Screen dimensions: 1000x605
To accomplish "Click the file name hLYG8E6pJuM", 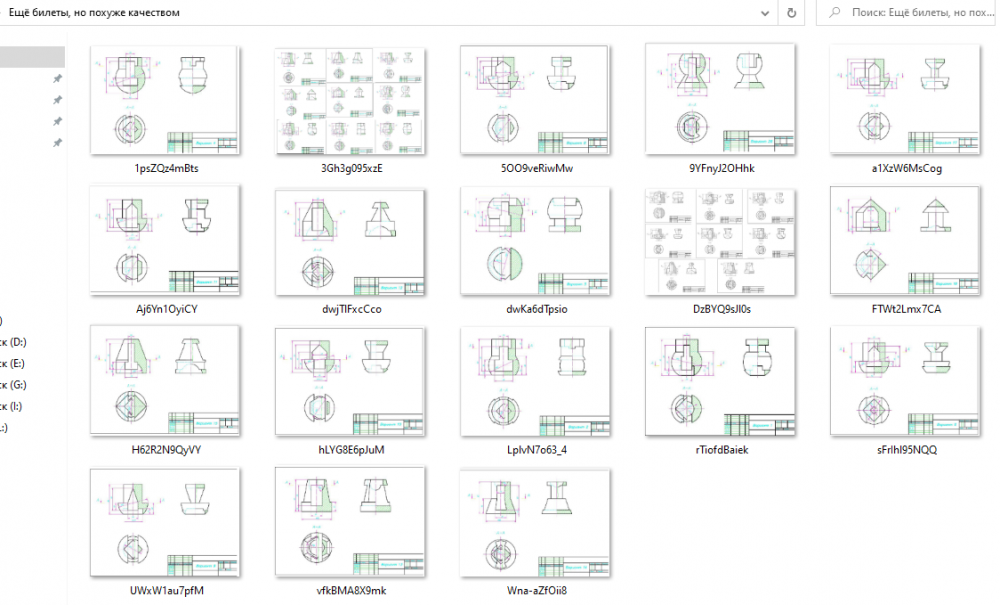I will [351, 450].
